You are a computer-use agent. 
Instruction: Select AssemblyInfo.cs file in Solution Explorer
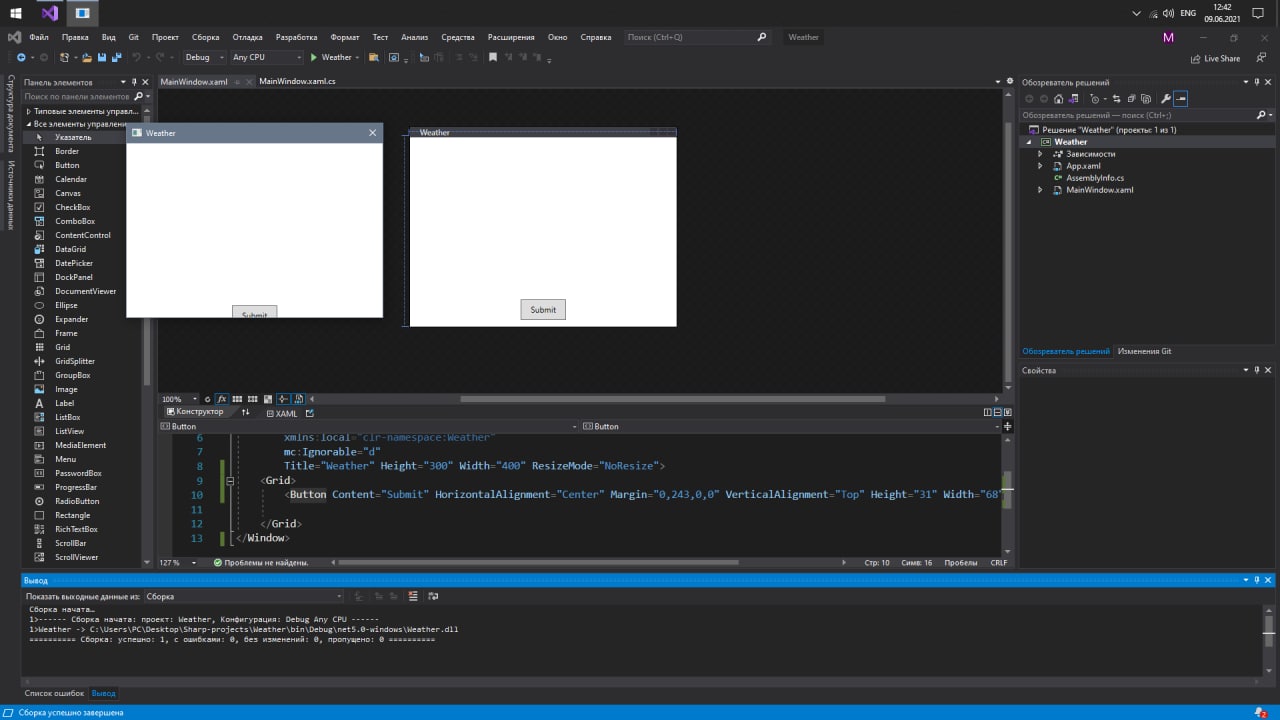coord(1095,178)
